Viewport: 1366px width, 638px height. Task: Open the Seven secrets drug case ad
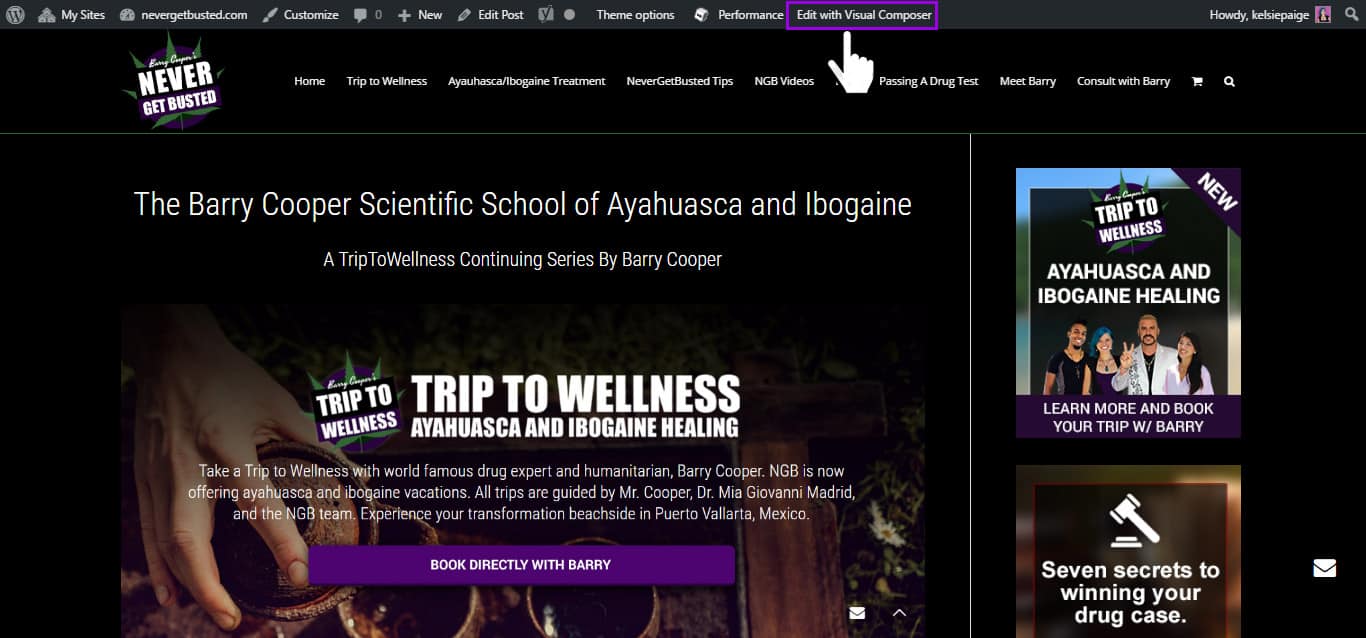coord(1128,552)
